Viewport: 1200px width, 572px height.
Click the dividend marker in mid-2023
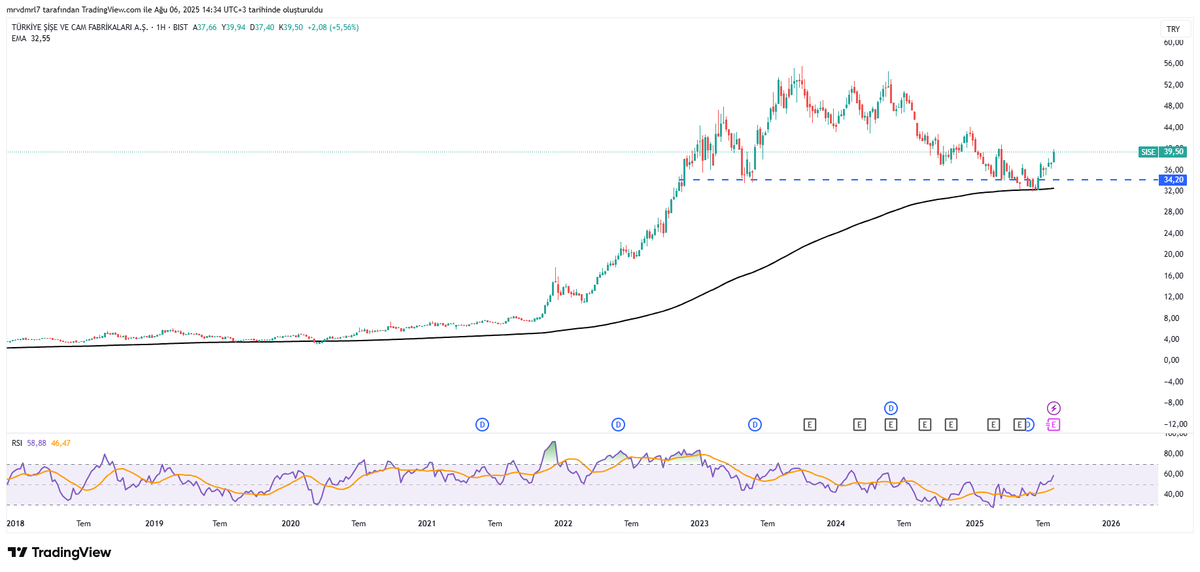click(755, 425)
